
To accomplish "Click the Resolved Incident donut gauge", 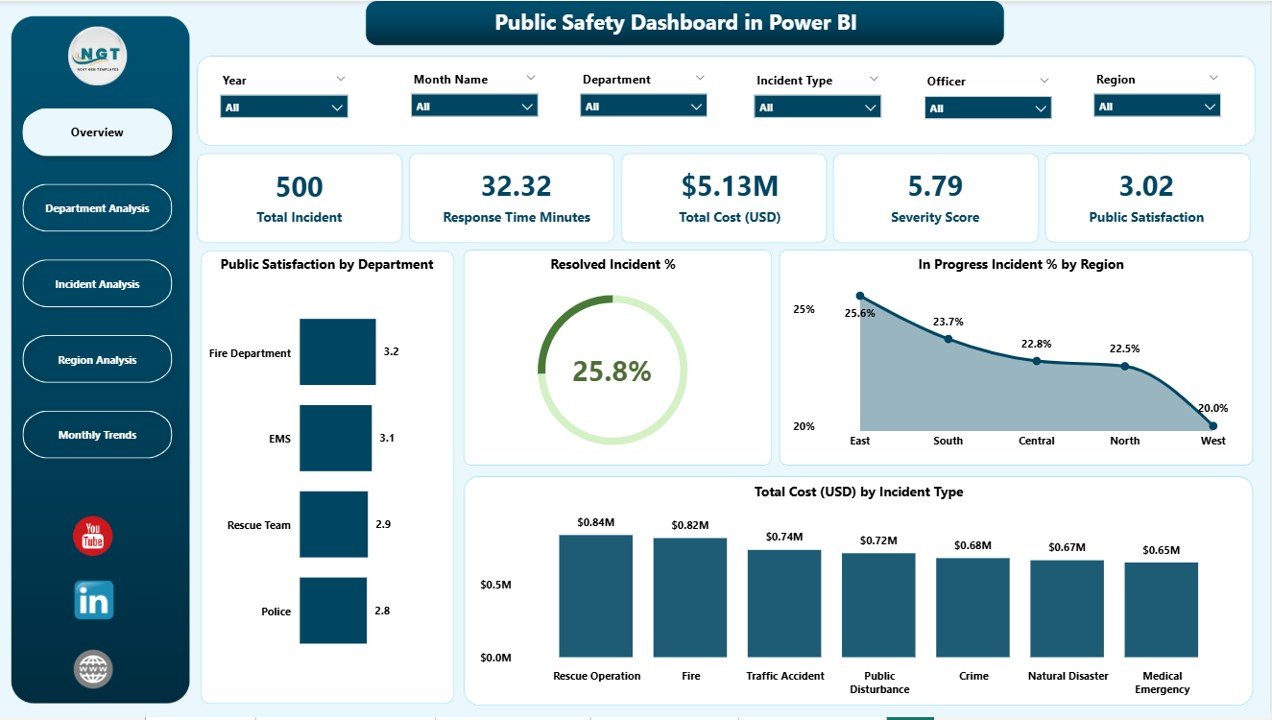I will pos(611,370).
